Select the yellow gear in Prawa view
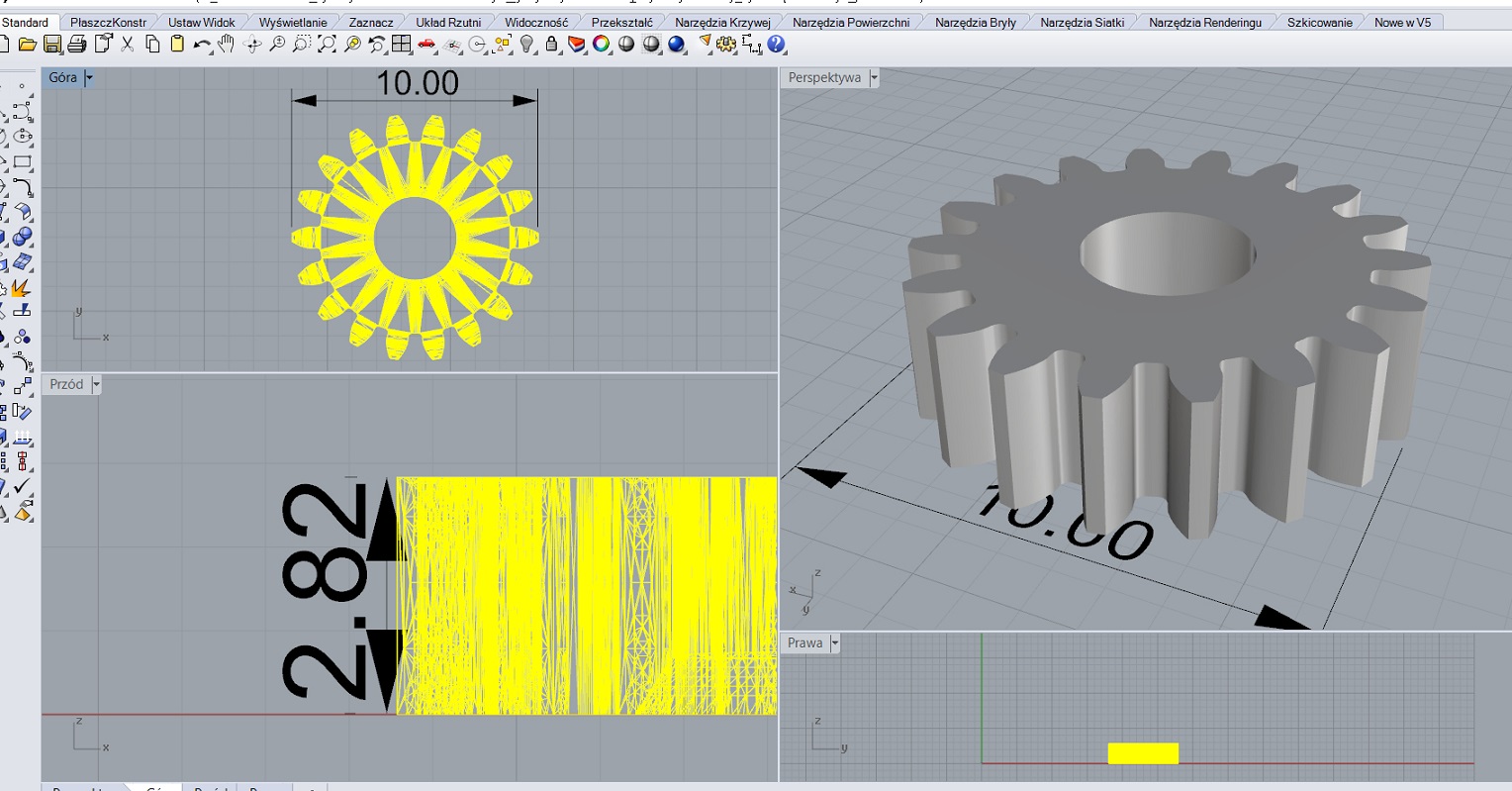This screenshot has height=791, width=1512. [1143, 753]
